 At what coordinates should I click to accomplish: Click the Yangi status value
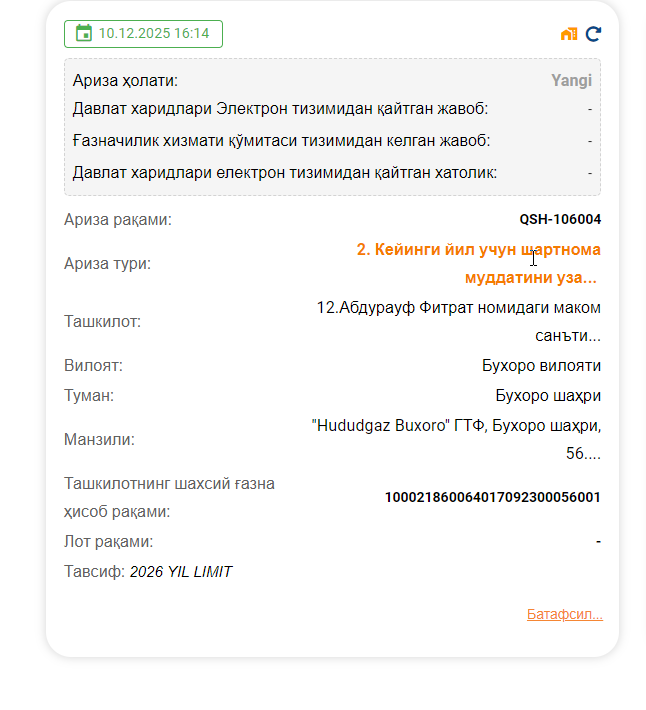571,81
